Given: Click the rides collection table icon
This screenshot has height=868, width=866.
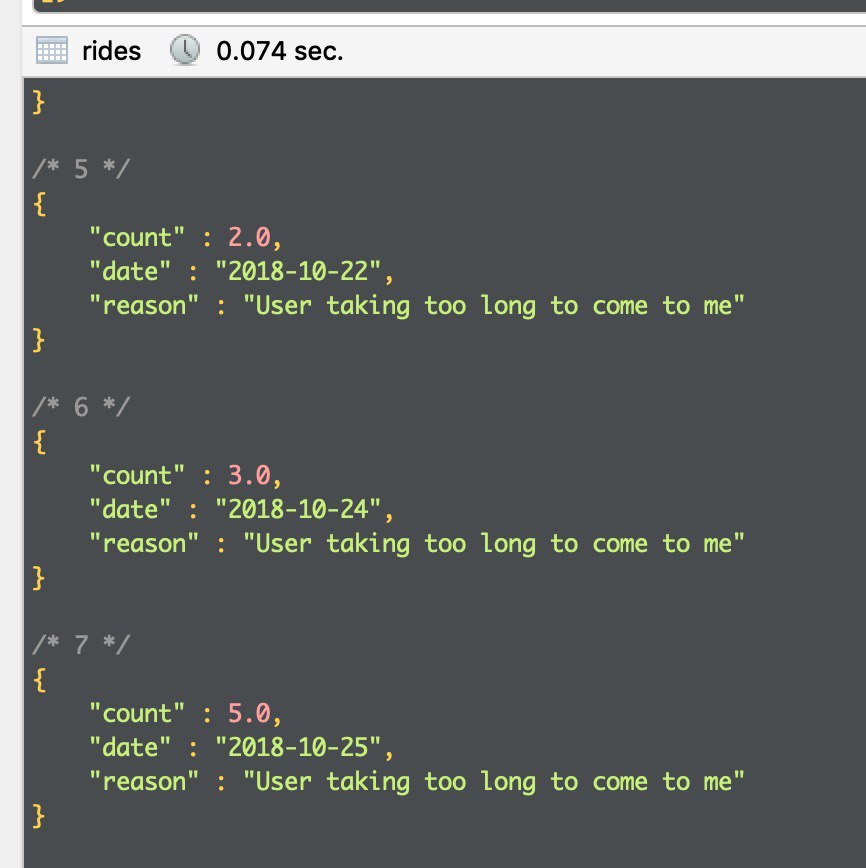Looking at the screenshot, I should pos(51,50).
